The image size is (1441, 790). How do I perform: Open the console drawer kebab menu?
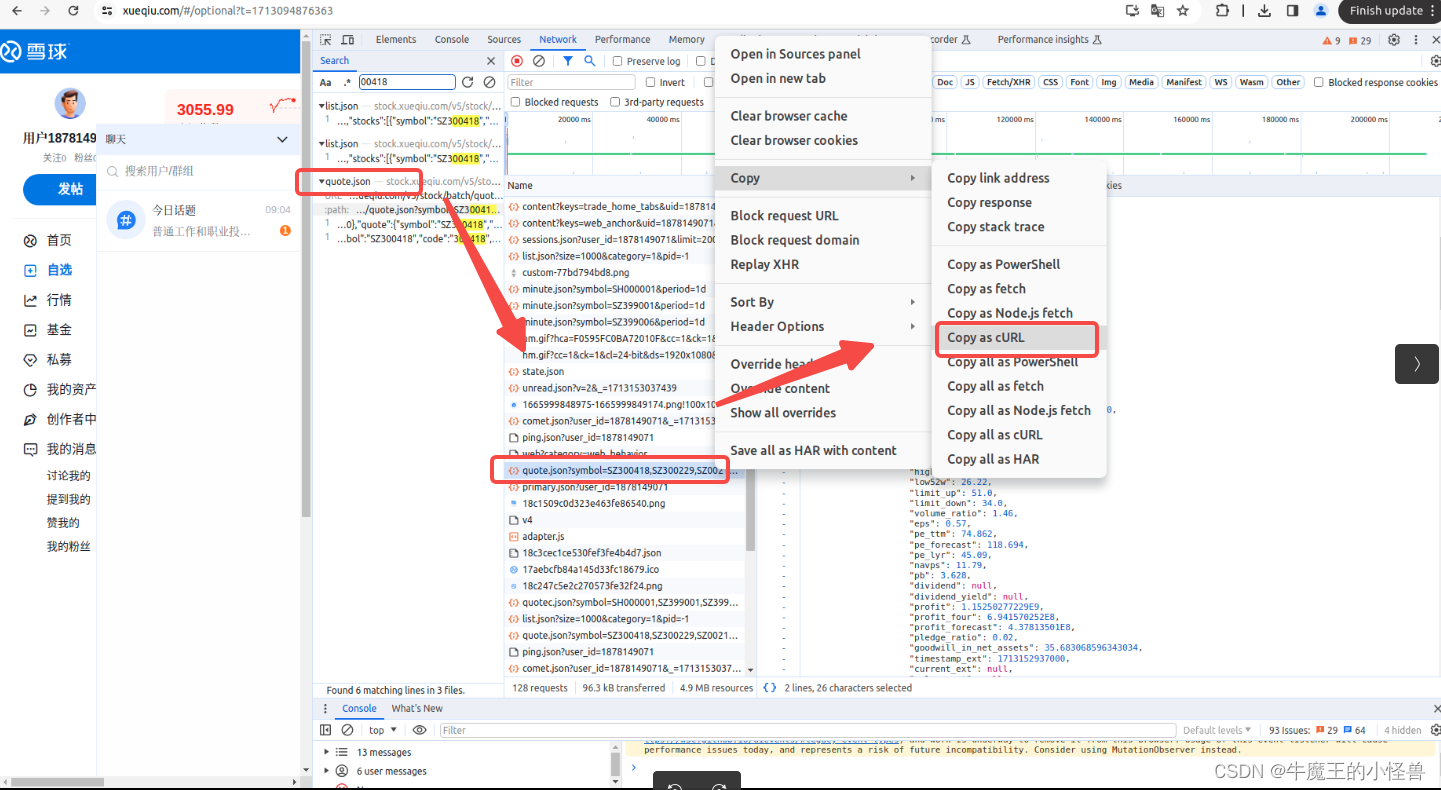click(x=325, y=708)
